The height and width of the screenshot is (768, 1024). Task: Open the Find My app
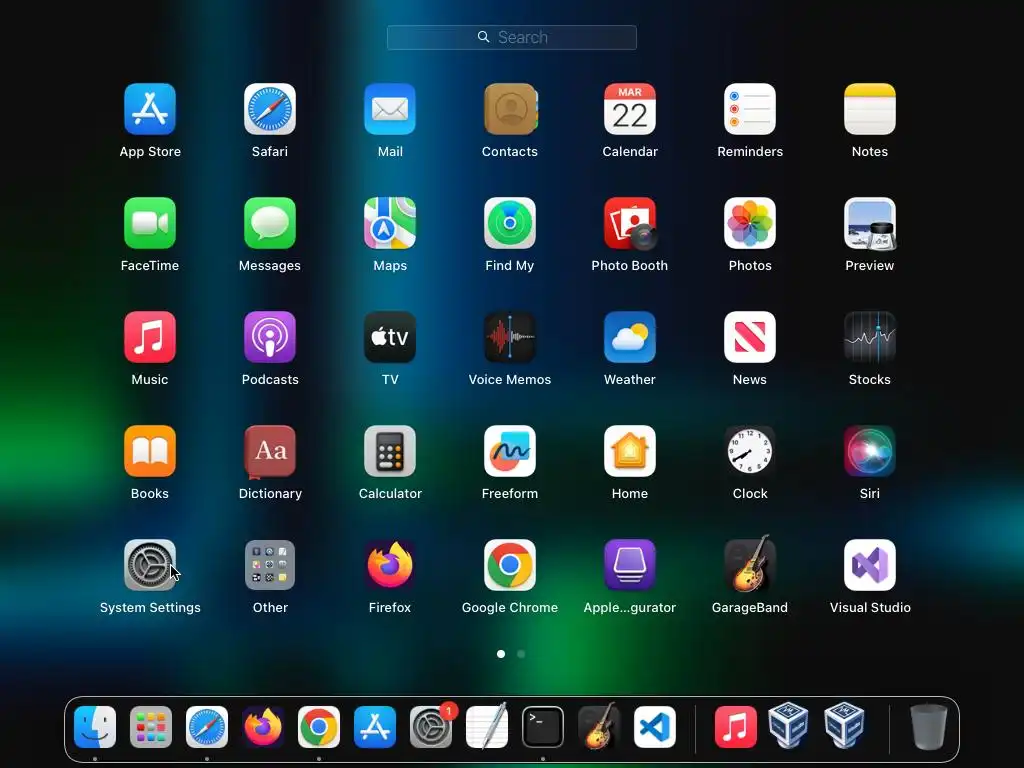pos(510,223)
